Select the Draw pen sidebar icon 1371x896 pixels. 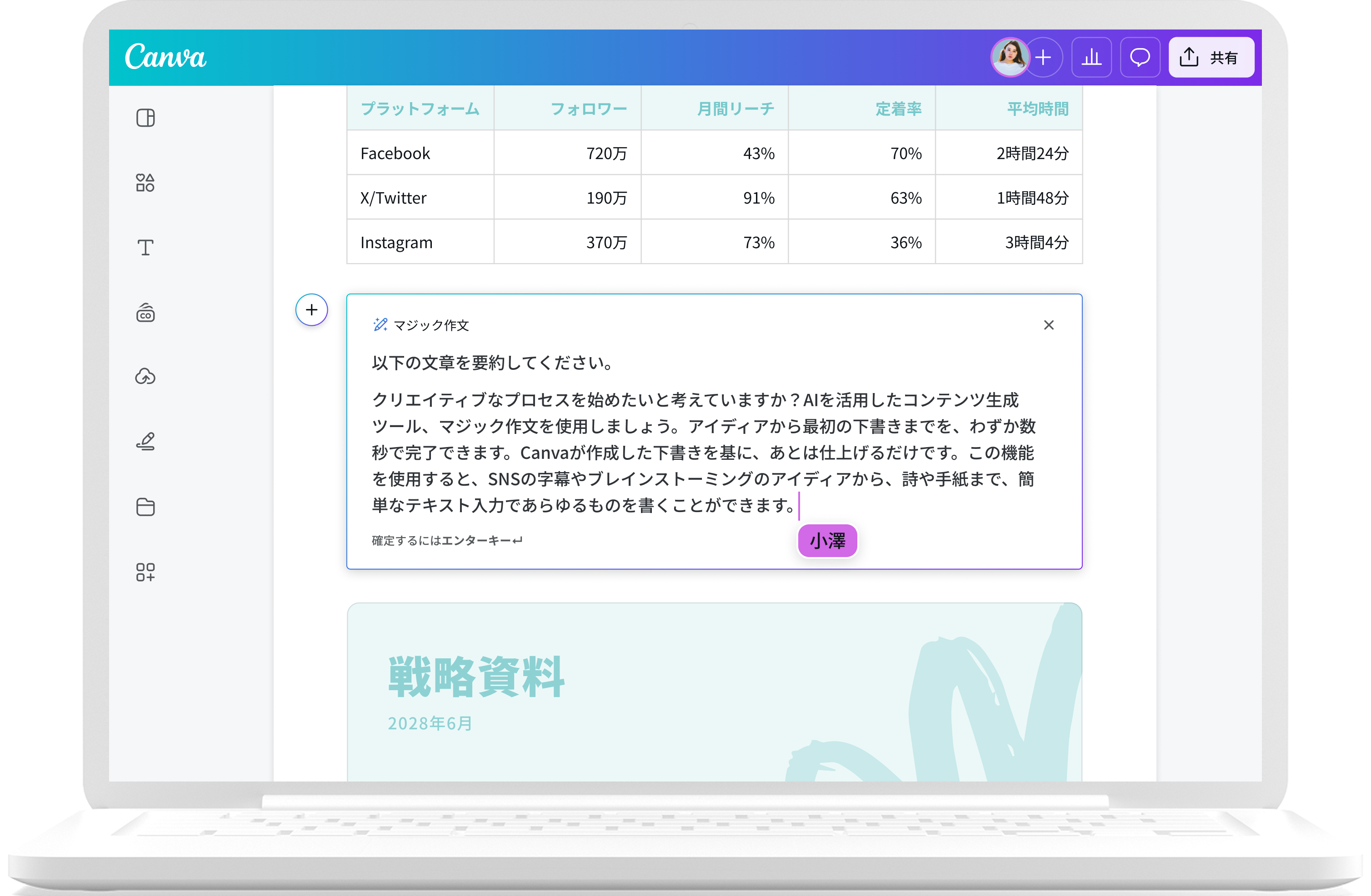[x=145, y=442]
